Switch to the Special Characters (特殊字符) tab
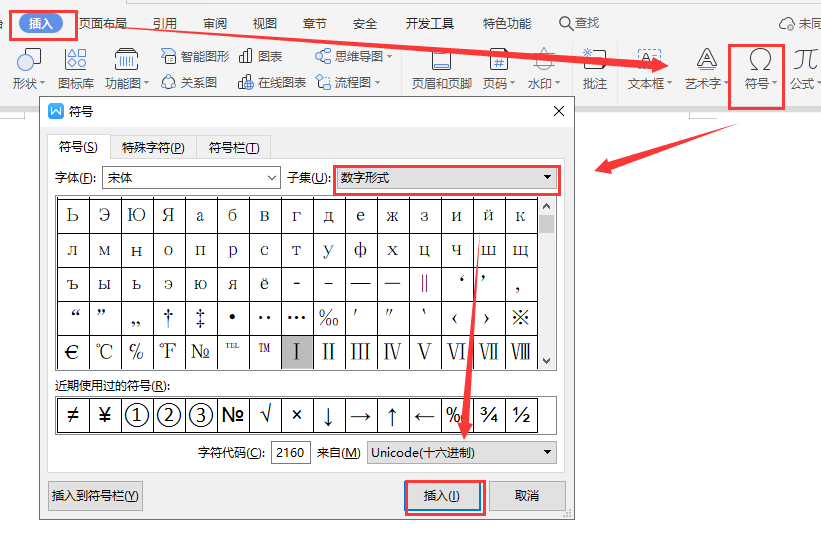821x544 pixels. click(153, 148)
